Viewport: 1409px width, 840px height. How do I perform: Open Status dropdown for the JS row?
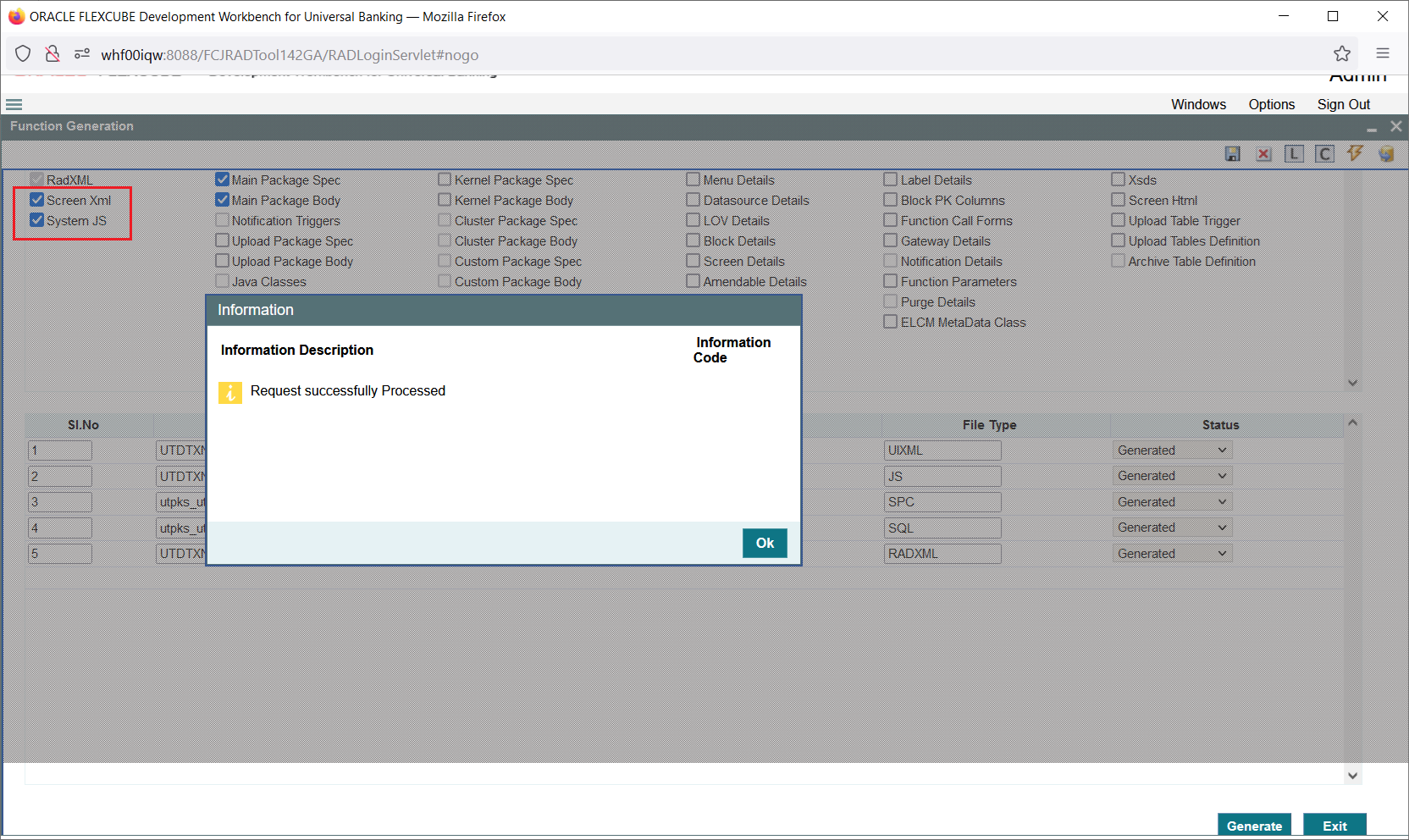tap(1173, 476)
